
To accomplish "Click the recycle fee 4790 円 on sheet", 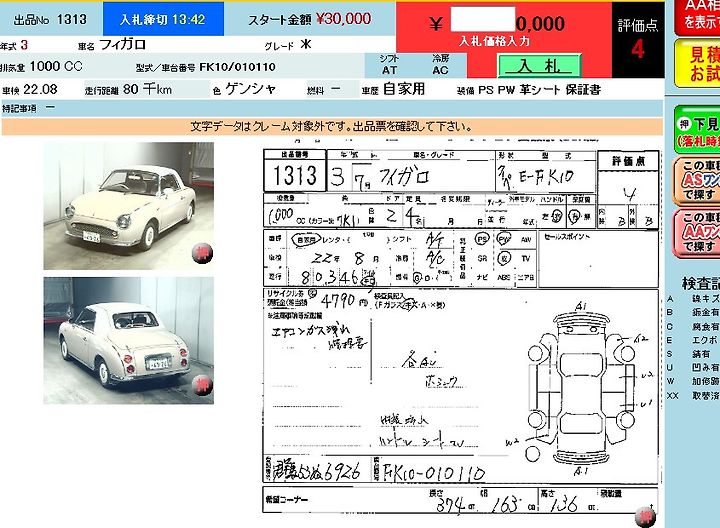I will point(344,301).
